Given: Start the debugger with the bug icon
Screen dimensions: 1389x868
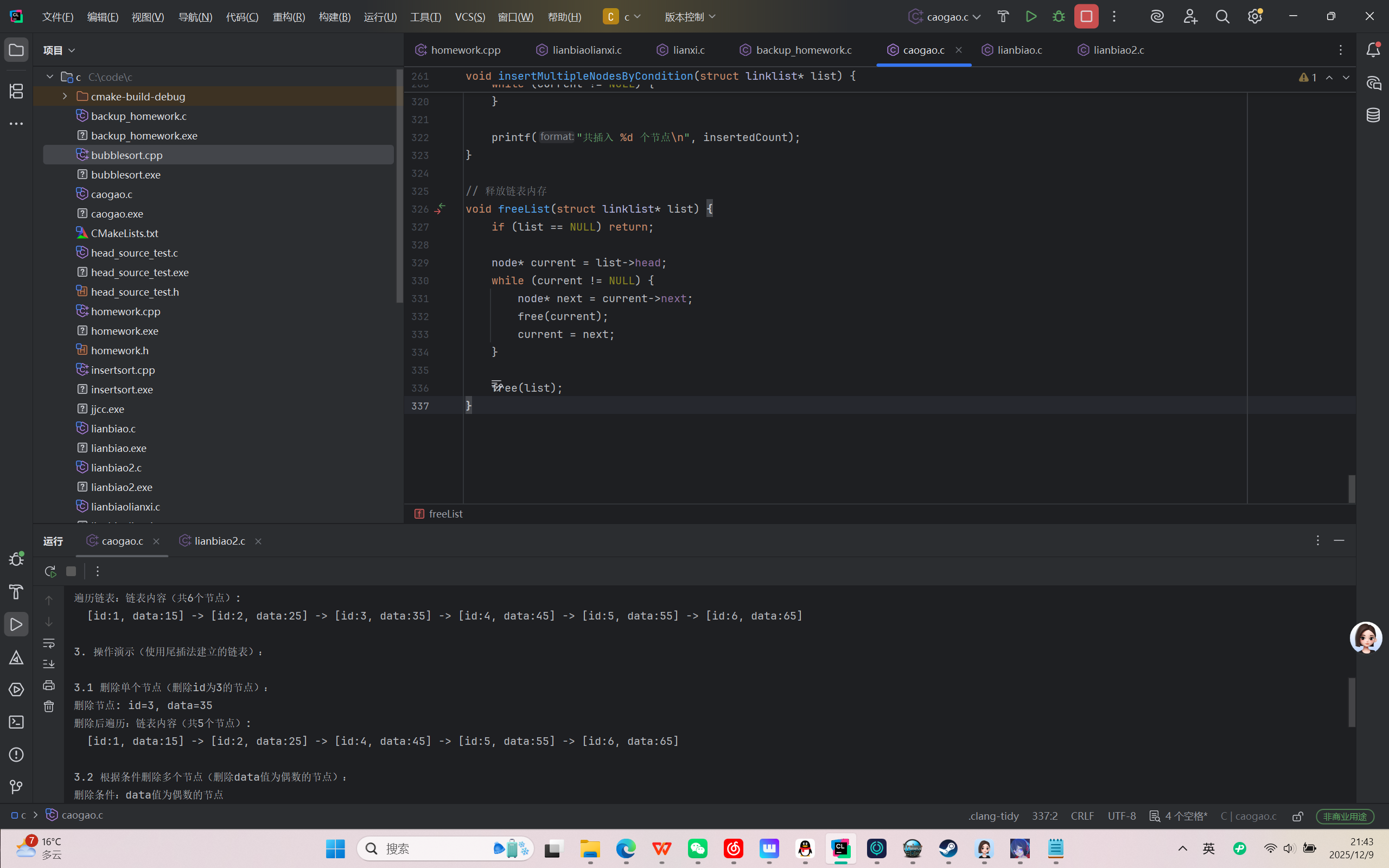Looking at the screenshot, I should (1059, 17).
